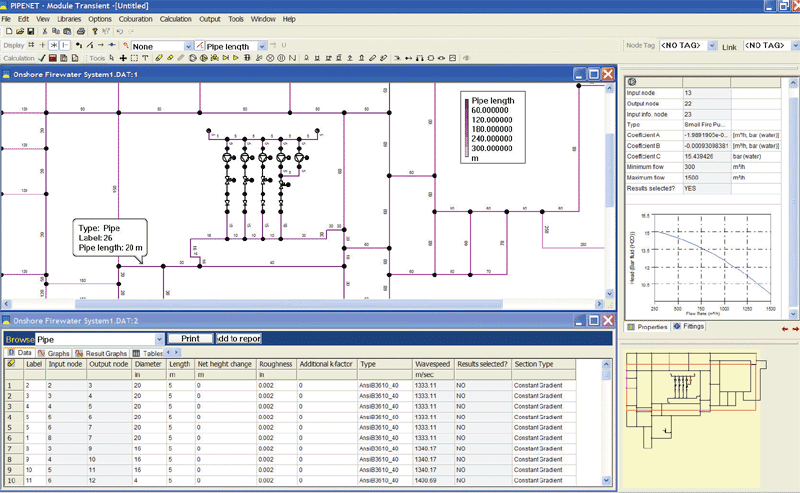
Task: Select the yellow triangle check valve tool
Action: [236, 58]
